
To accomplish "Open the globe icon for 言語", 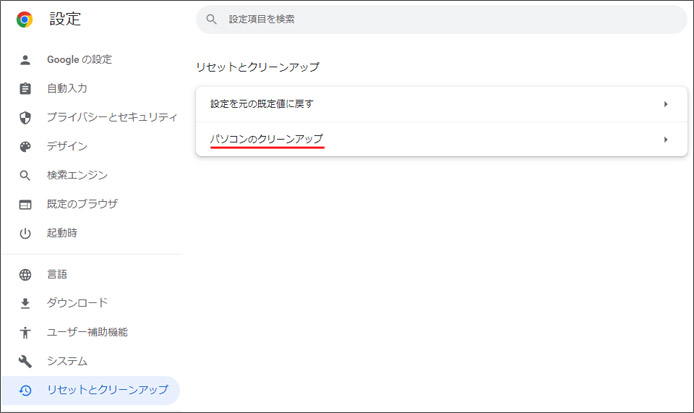I will point(25,274).
